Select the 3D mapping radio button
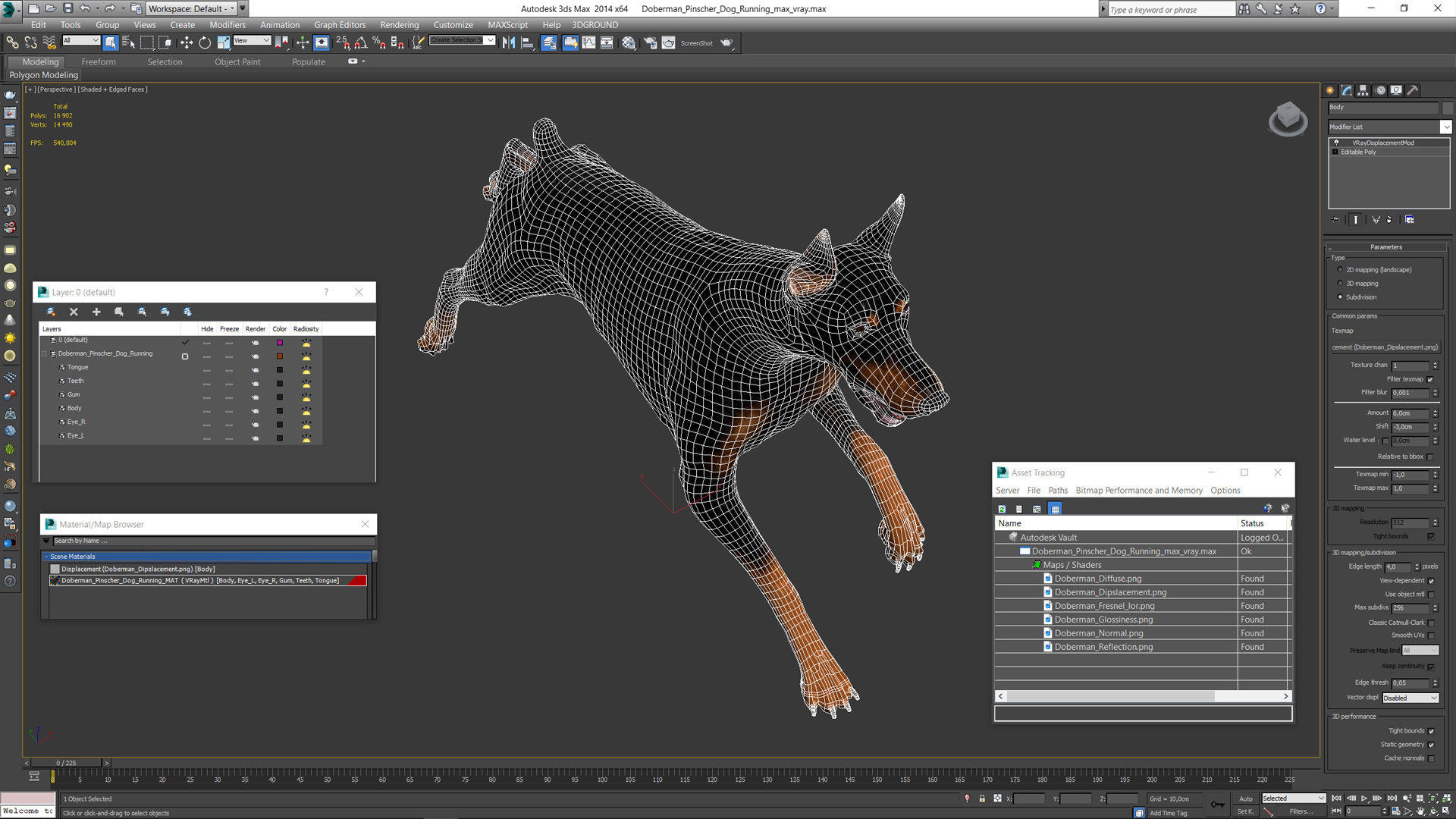The image size is (1456, 819). coord(1340,284)
